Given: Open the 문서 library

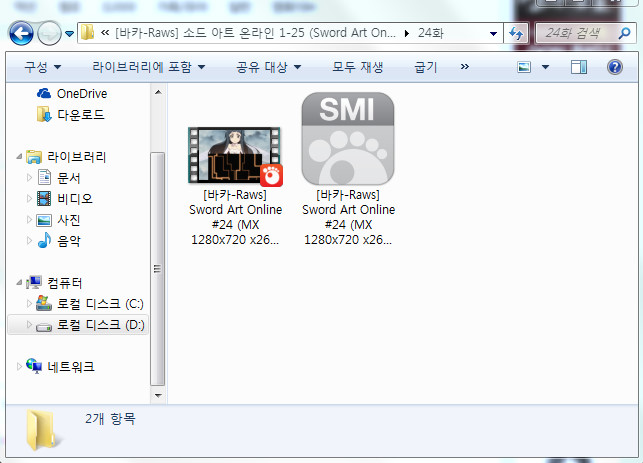Looking at the screenshot, I should click(68, 178).
